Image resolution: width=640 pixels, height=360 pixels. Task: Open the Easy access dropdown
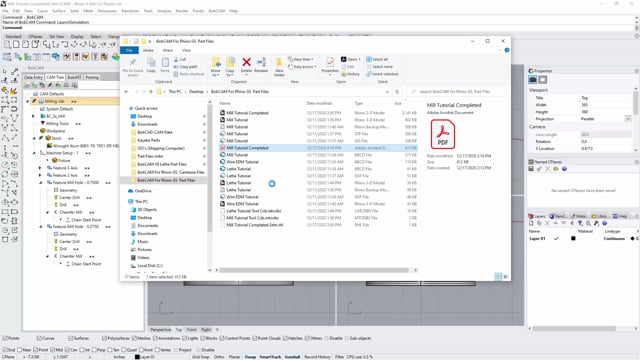point(302,67)
